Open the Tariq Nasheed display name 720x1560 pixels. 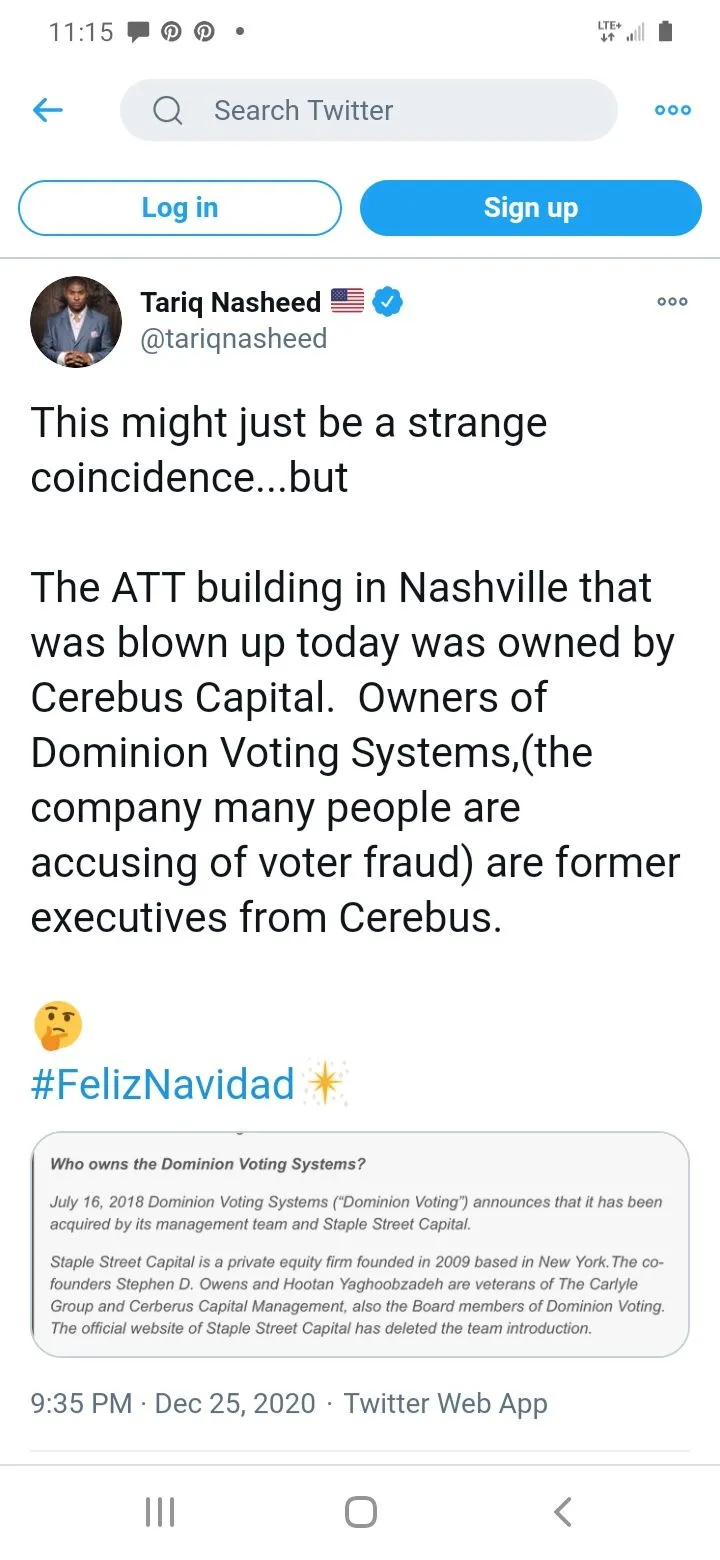[x=230, y=301]
